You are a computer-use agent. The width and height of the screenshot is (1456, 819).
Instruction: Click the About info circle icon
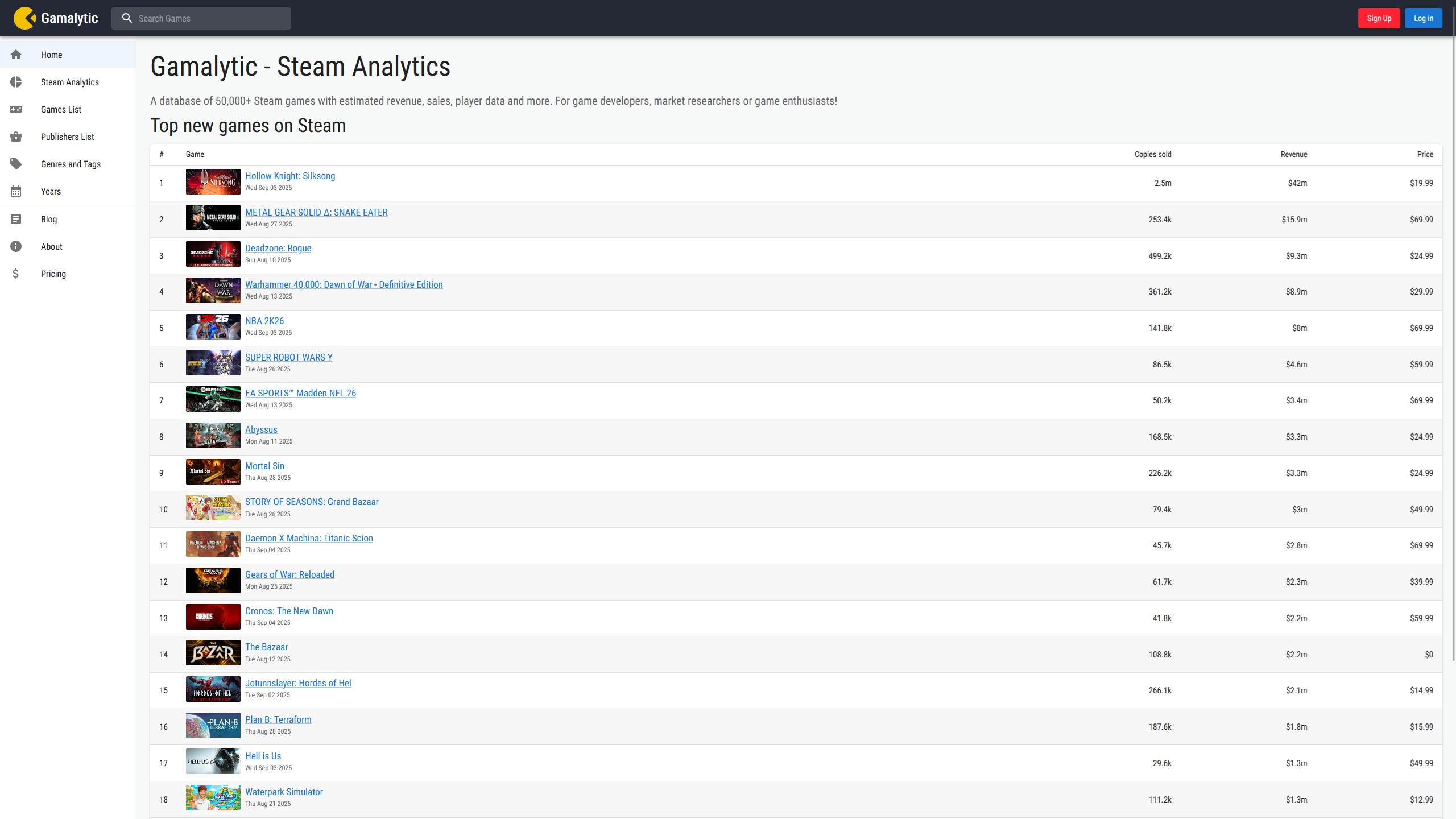pyautogui.click(x=16, y=246)
